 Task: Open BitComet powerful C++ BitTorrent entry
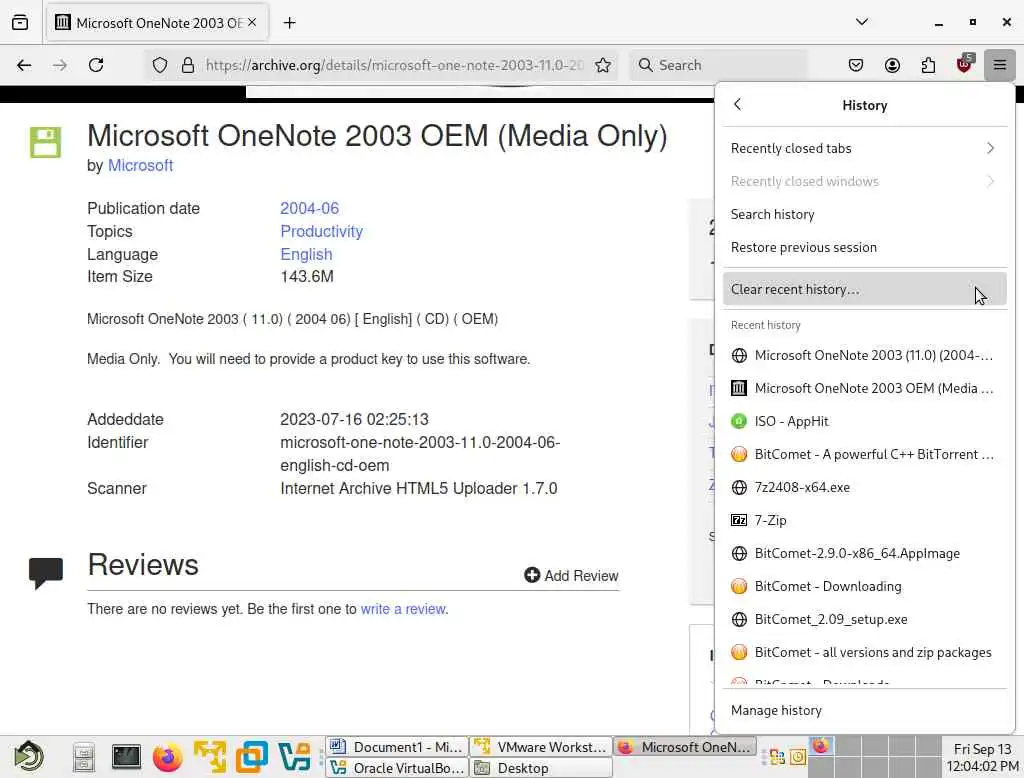[865, 454]
